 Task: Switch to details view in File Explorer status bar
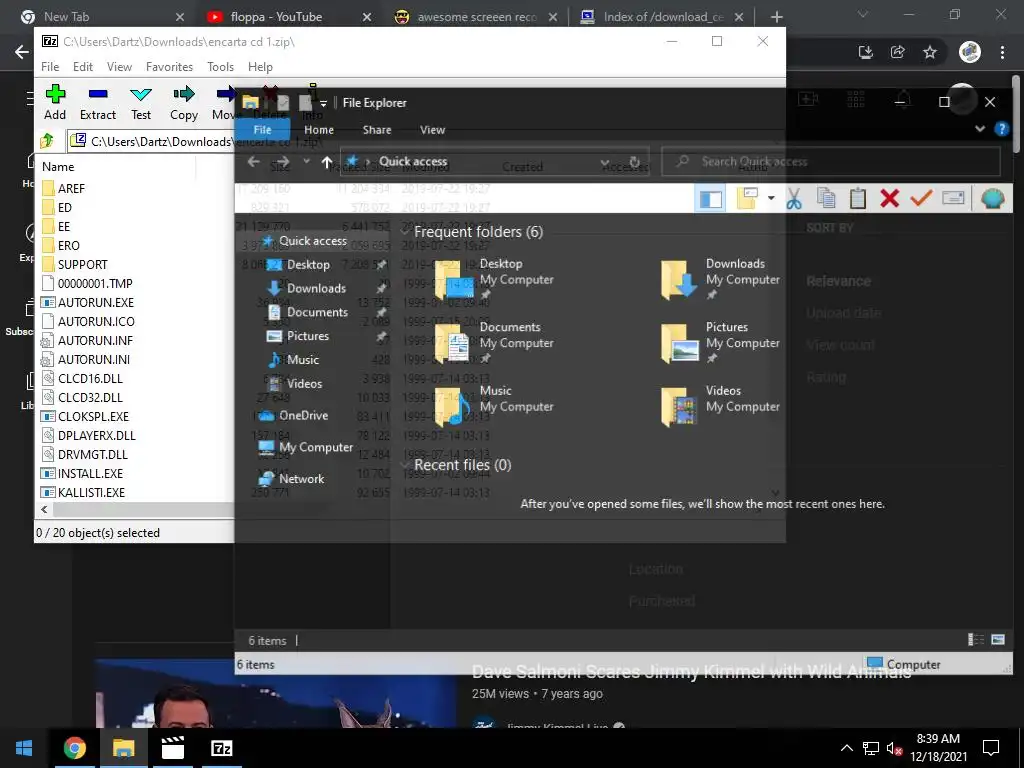976,640
